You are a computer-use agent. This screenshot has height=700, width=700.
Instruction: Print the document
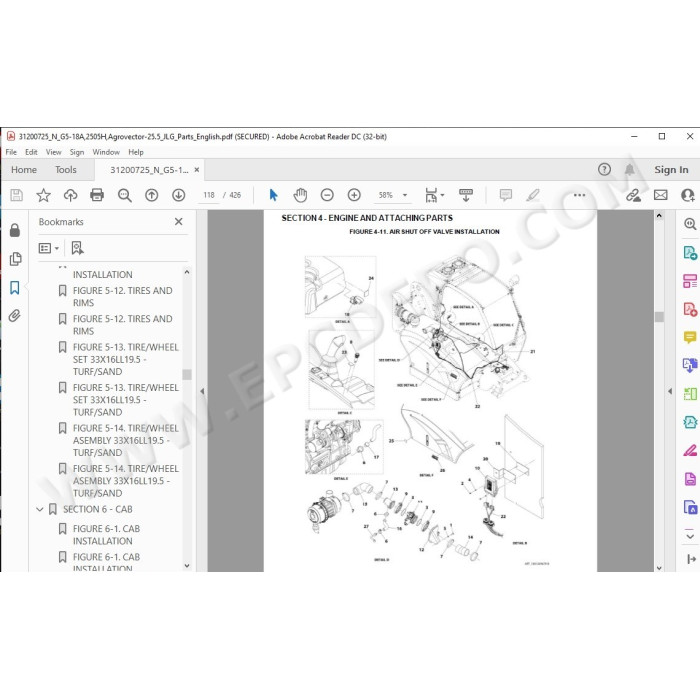coord(97,195)
